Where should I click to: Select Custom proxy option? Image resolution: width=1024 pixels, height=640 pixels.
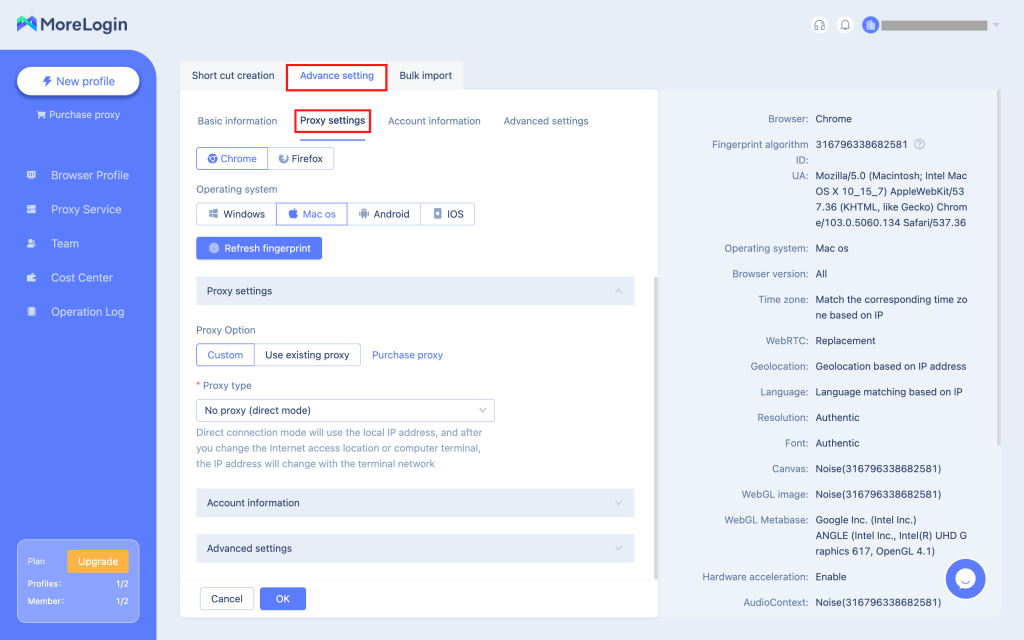[225, 355]
